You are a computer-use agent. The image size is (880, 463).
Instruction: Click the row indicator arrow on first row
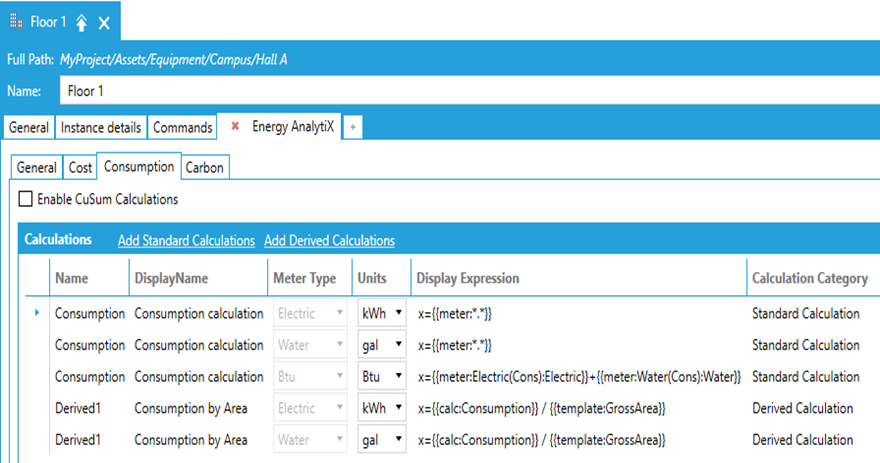pos(37,313)
